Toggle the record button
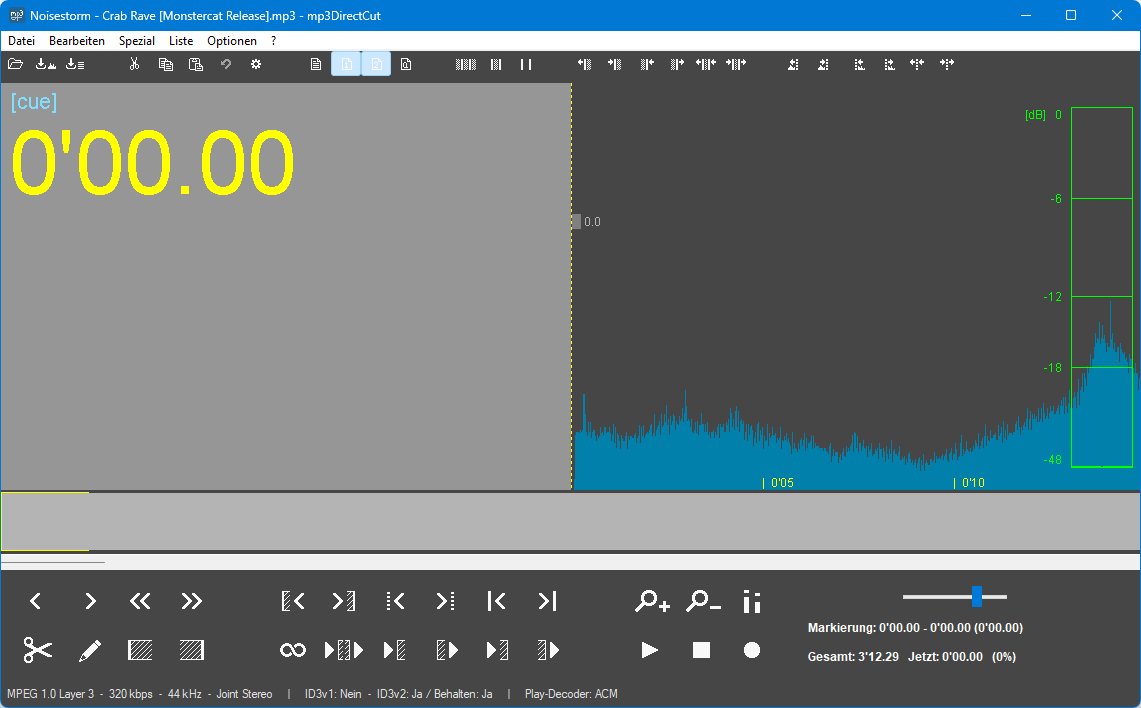Image resolution: width=1141 pixels, height=708 pixels. coord(752,650)
